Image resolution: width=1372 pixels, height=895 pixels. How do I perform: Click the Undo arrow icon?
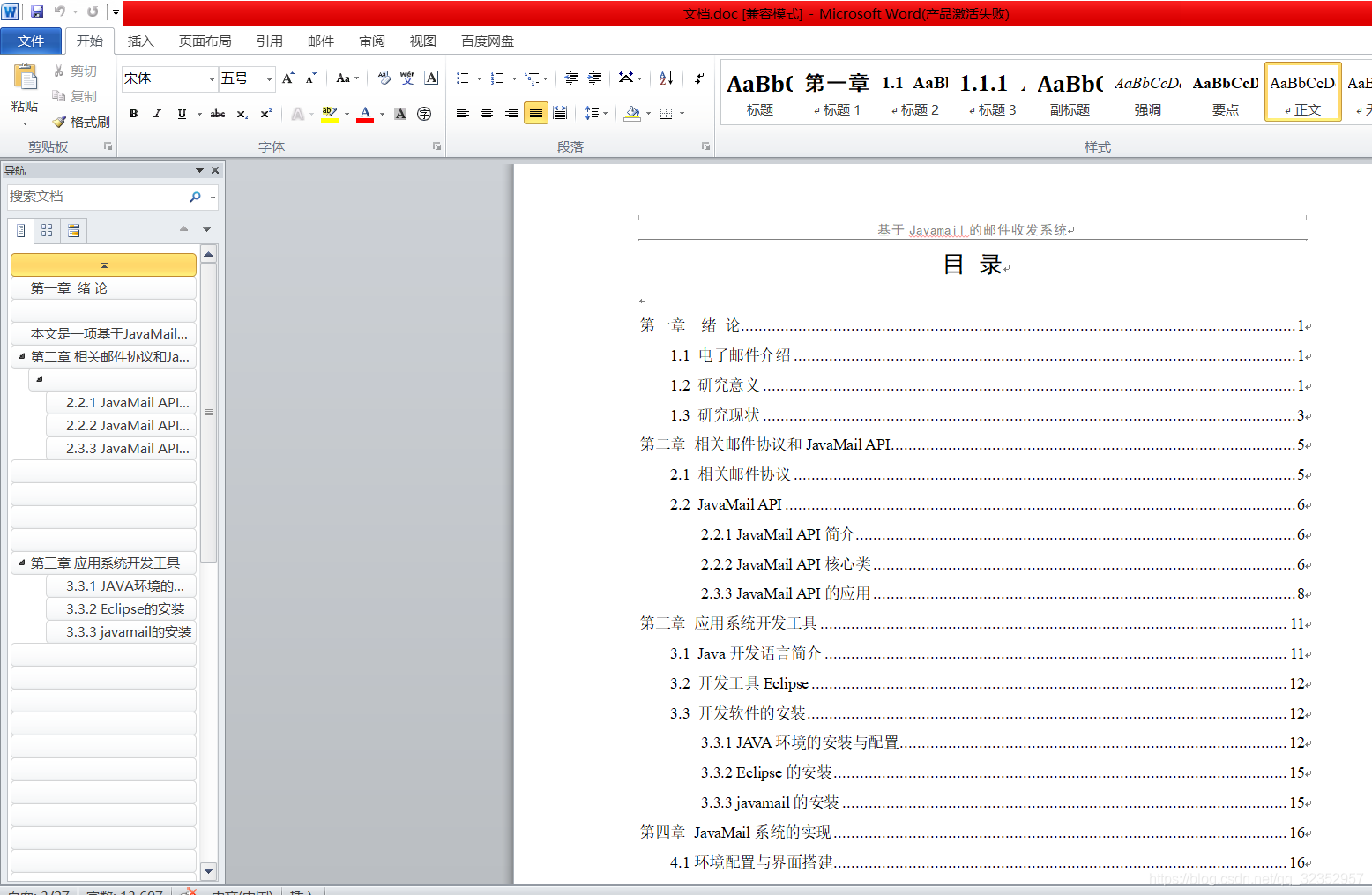click(x=60, y=11)
